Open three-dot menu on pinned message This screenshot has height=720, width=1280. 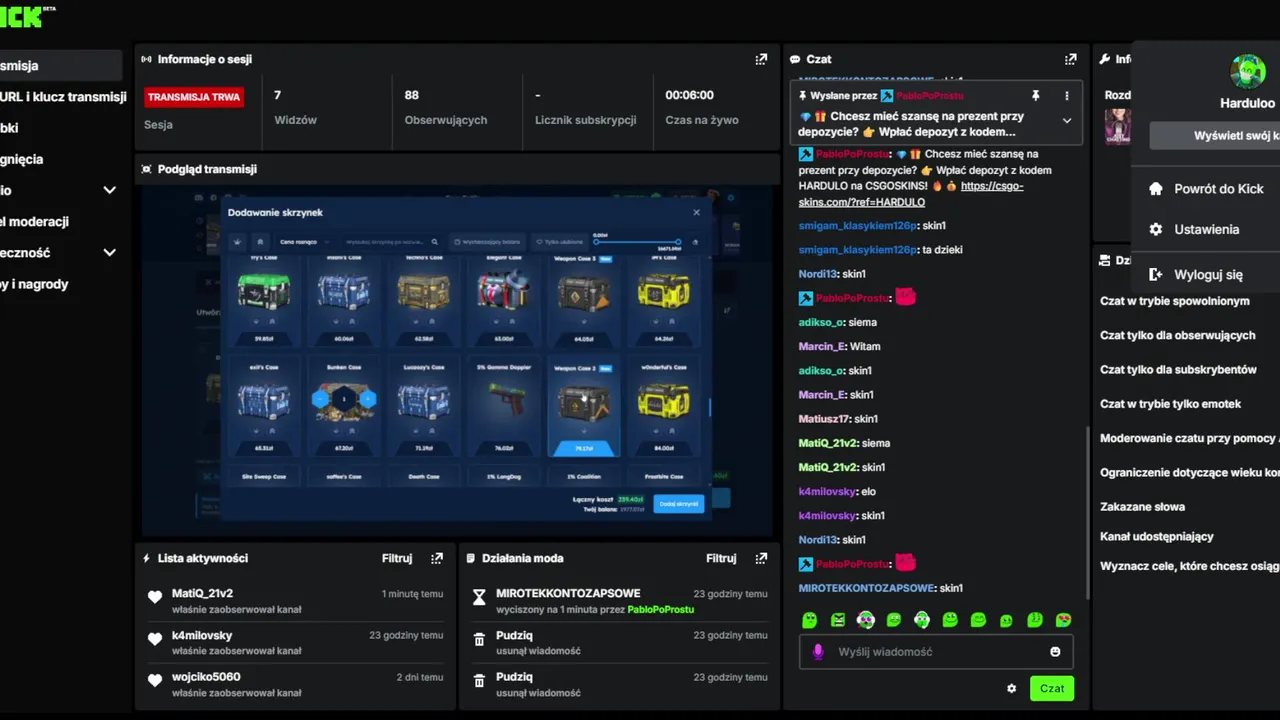1067,96
